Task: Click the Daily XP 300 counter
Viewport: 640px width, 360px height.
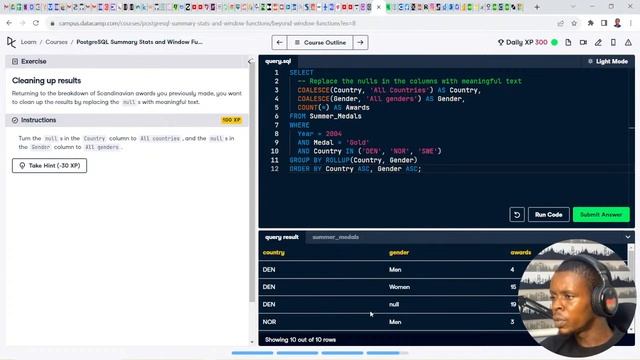Action: click(527, 42)
